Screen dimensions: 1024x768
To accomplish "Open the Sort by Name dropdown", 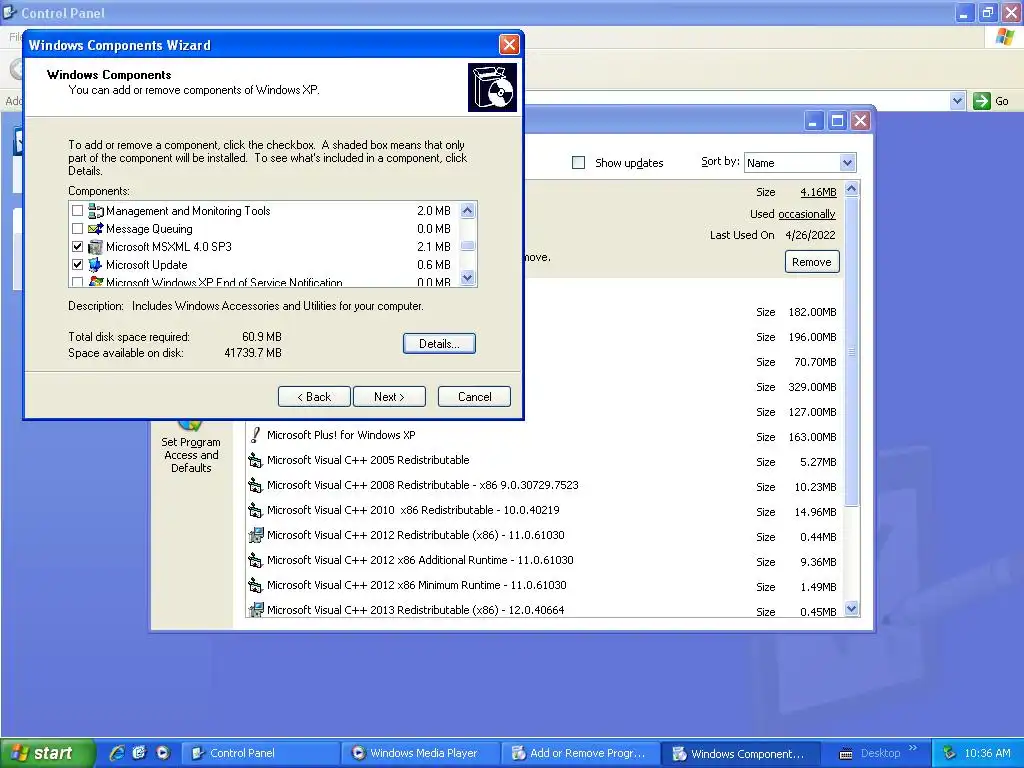I will pyautogui.click(x=847, y=163).
